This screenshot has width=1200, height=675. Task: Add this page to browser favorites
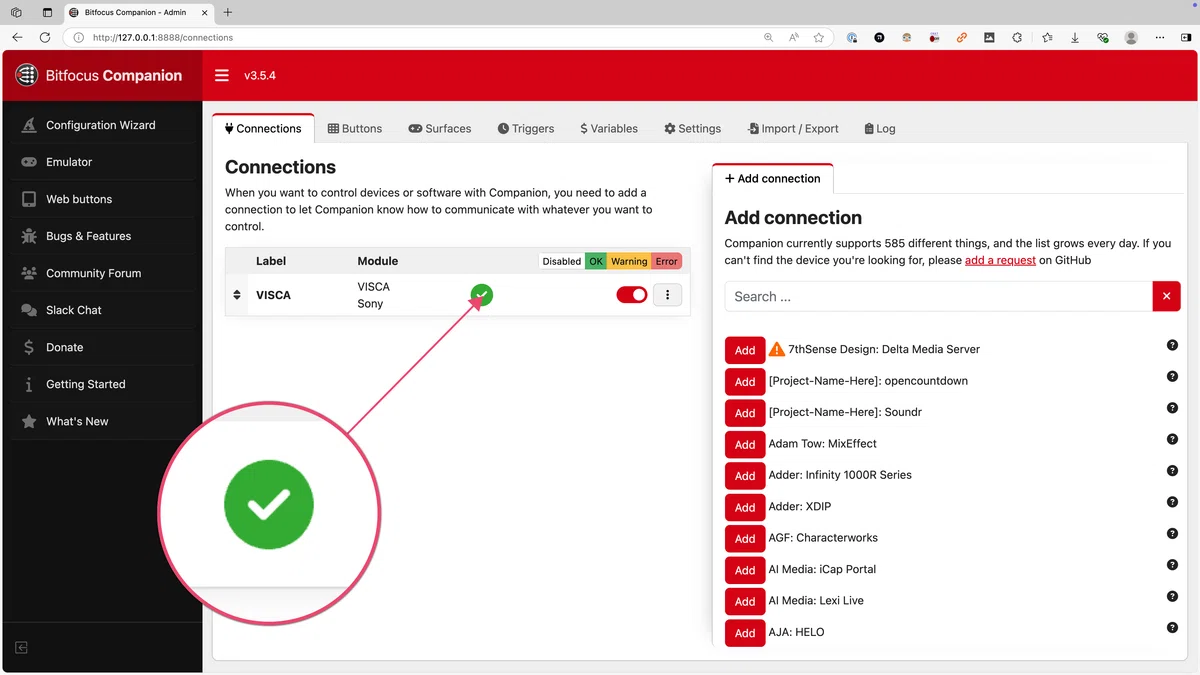tap(819, 37)
